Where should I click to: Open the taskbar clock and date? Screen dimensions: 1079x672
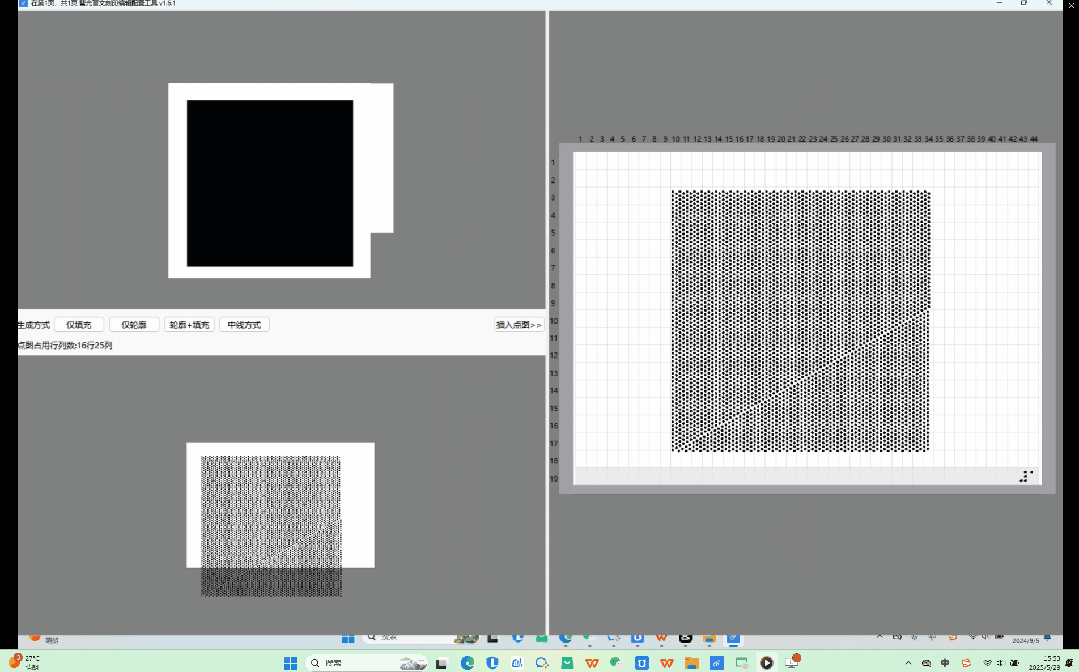(x=1045, y=663)
